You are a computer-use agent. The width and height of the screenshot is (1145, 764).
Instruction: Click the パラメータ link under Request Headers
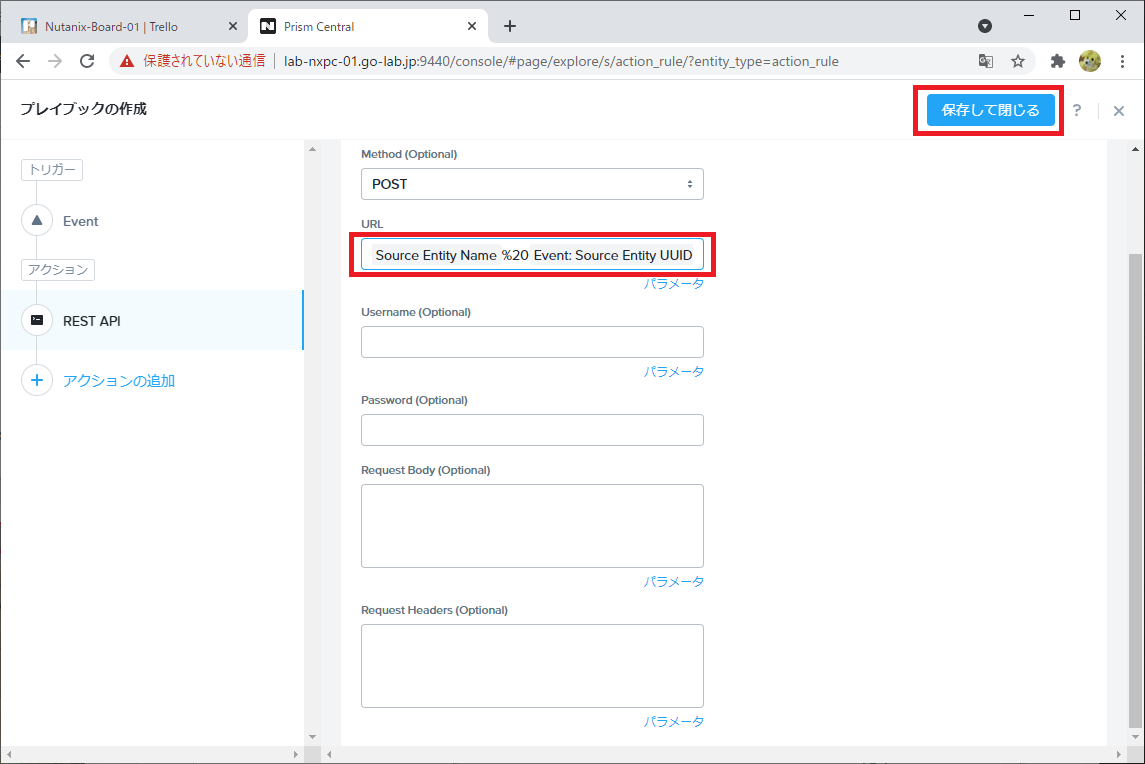pyautogui.click(x=673, y=722)
